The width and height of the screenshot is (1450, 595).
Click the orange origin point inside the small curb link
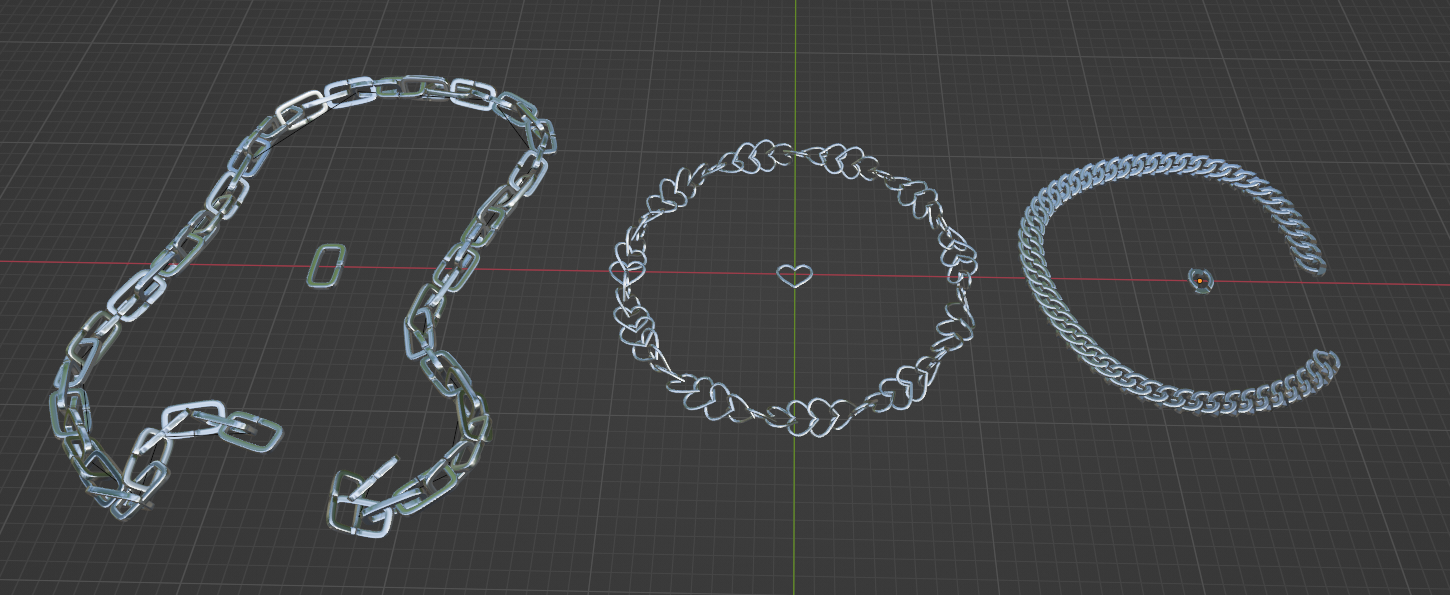click(1200, 278)
